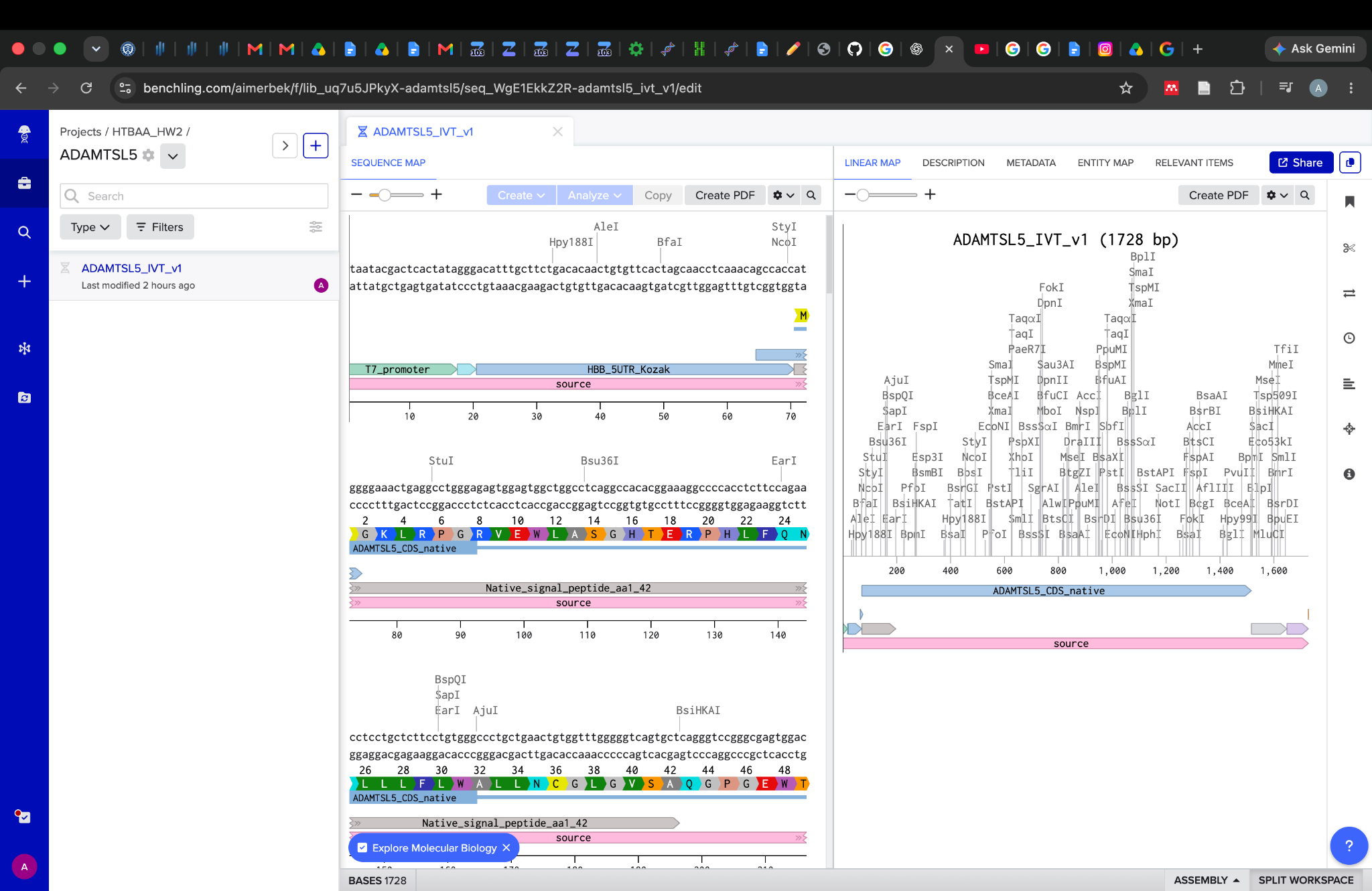Screen dimensions: 1372x891
Task: Expand the ASSEMBLY panel
Action: pyautogui.click(x=1207, y=880)
